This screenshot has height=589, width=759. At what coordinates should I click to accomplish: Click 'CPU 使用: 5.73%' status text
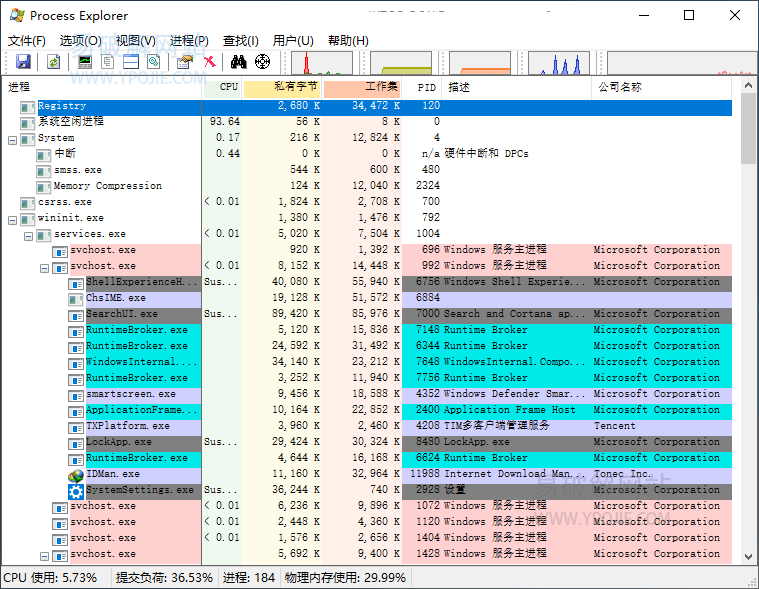50,577
